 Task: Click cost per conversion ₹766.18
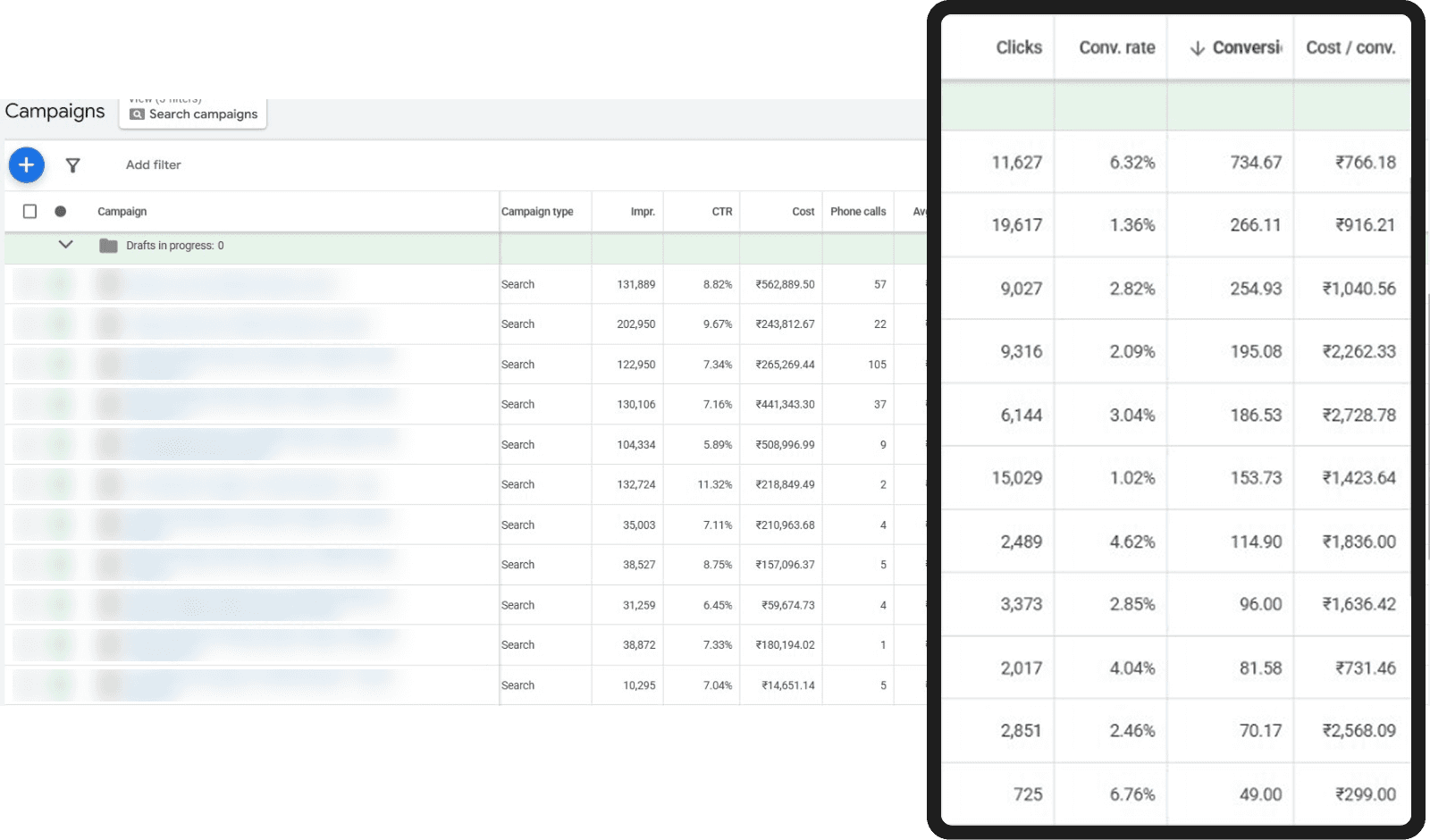tap(1366, 163)
